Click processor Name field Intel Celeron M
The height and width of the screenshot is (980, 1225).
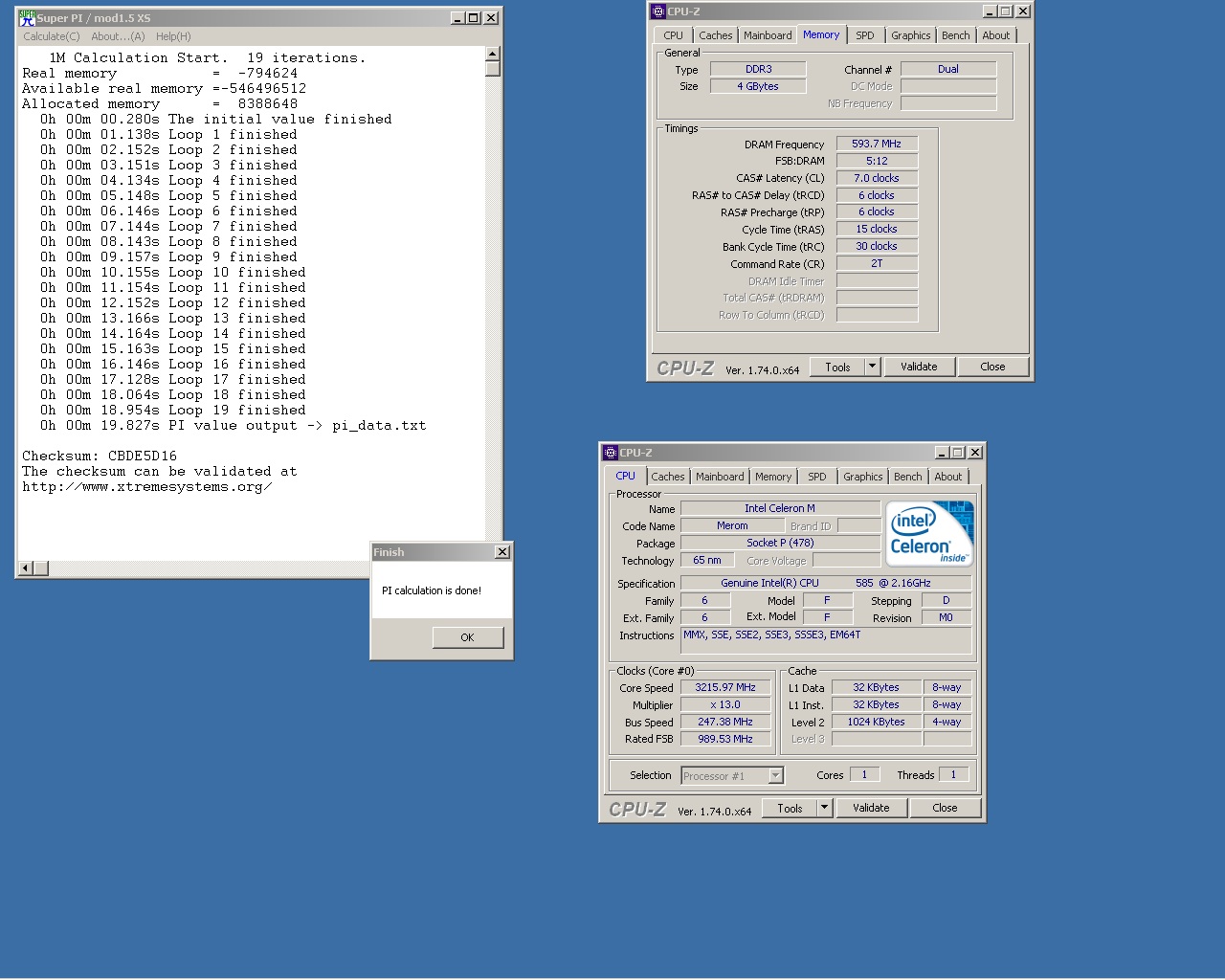(780, 508)
